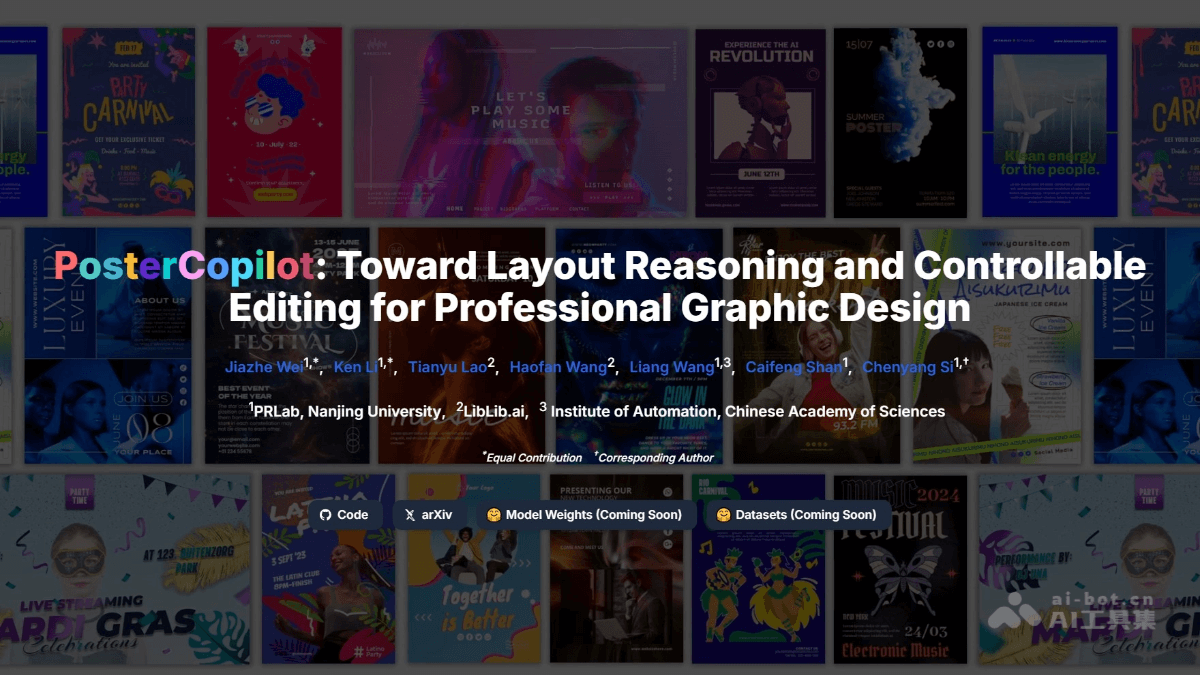Image resolution: width=1200 pixels, height=675 pixels.
Task: Select the 'Summer Poster' smoke-cloud thumbnail
Action: 900,122
